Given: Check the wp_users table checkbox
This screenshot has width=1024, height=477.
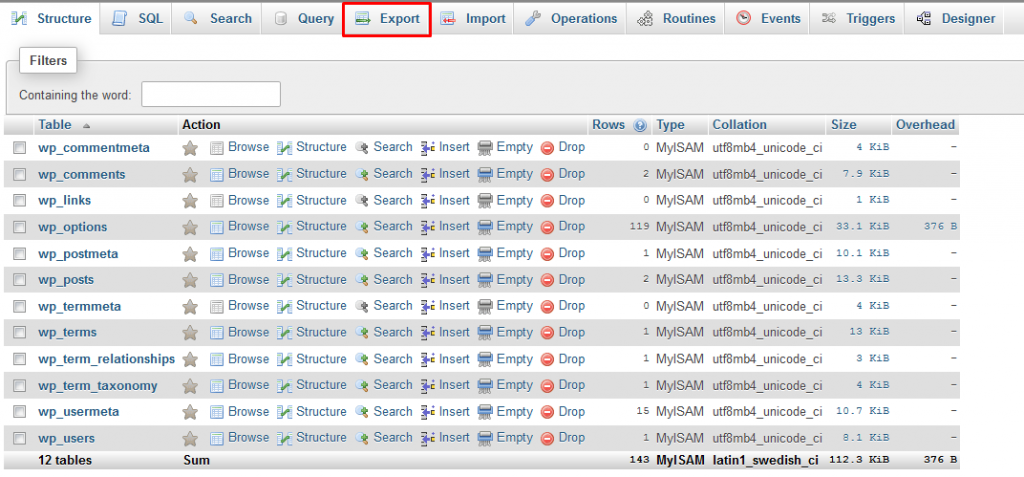Looking at the screenshot, I should pos(20,438).
